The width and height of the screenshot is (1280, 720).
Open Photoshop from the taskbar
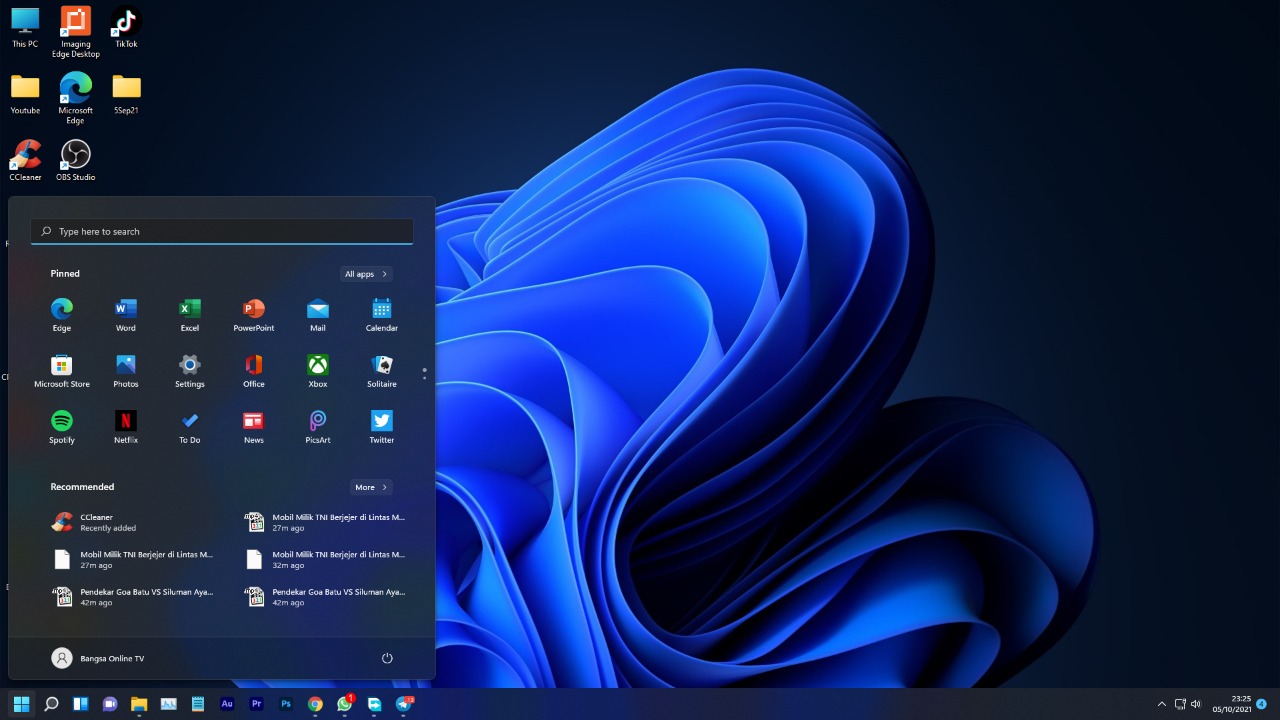pos(286,704)
